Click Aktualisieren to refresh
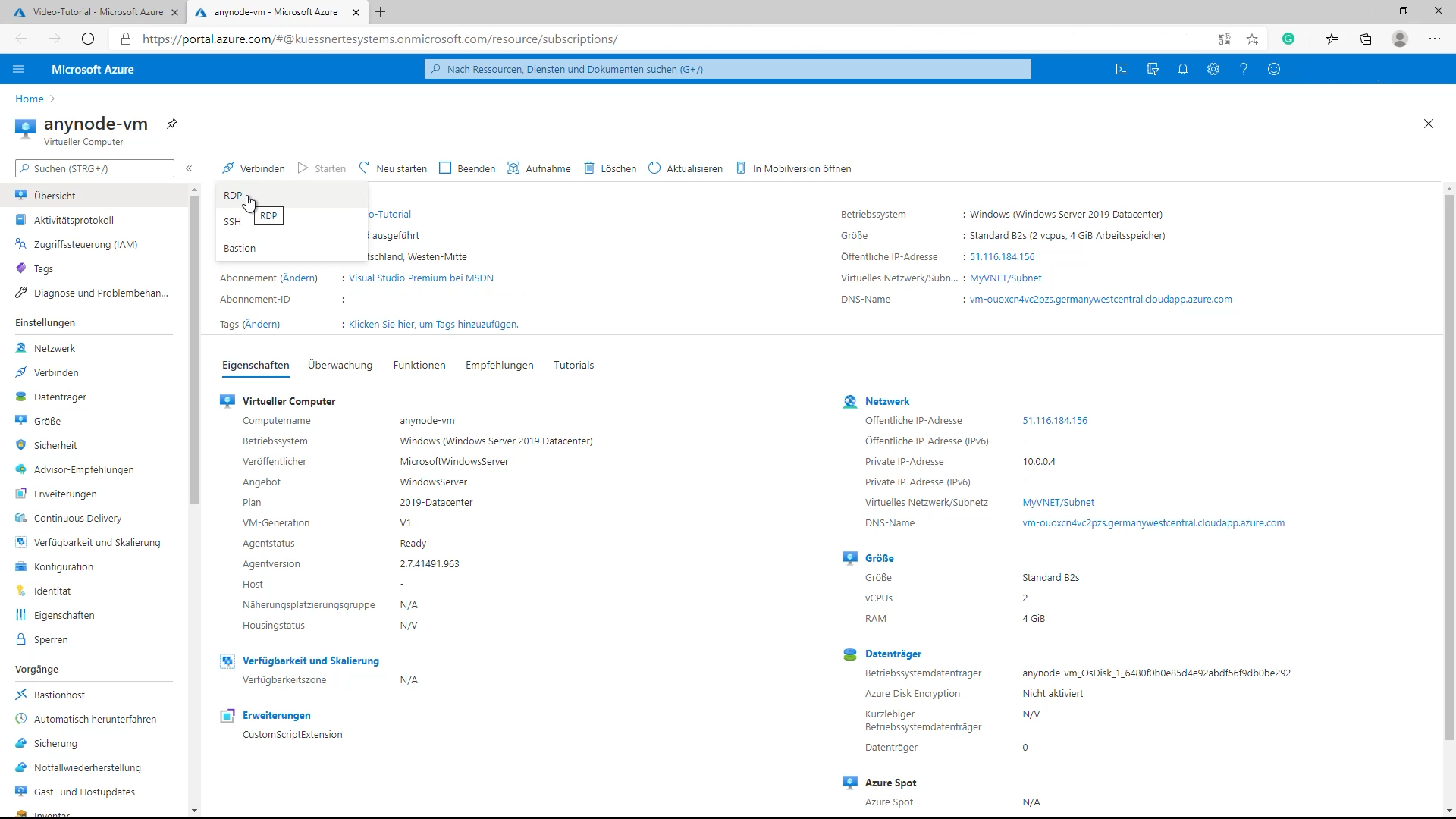This screenshot has height=819, width=1456. coord(686,168)
